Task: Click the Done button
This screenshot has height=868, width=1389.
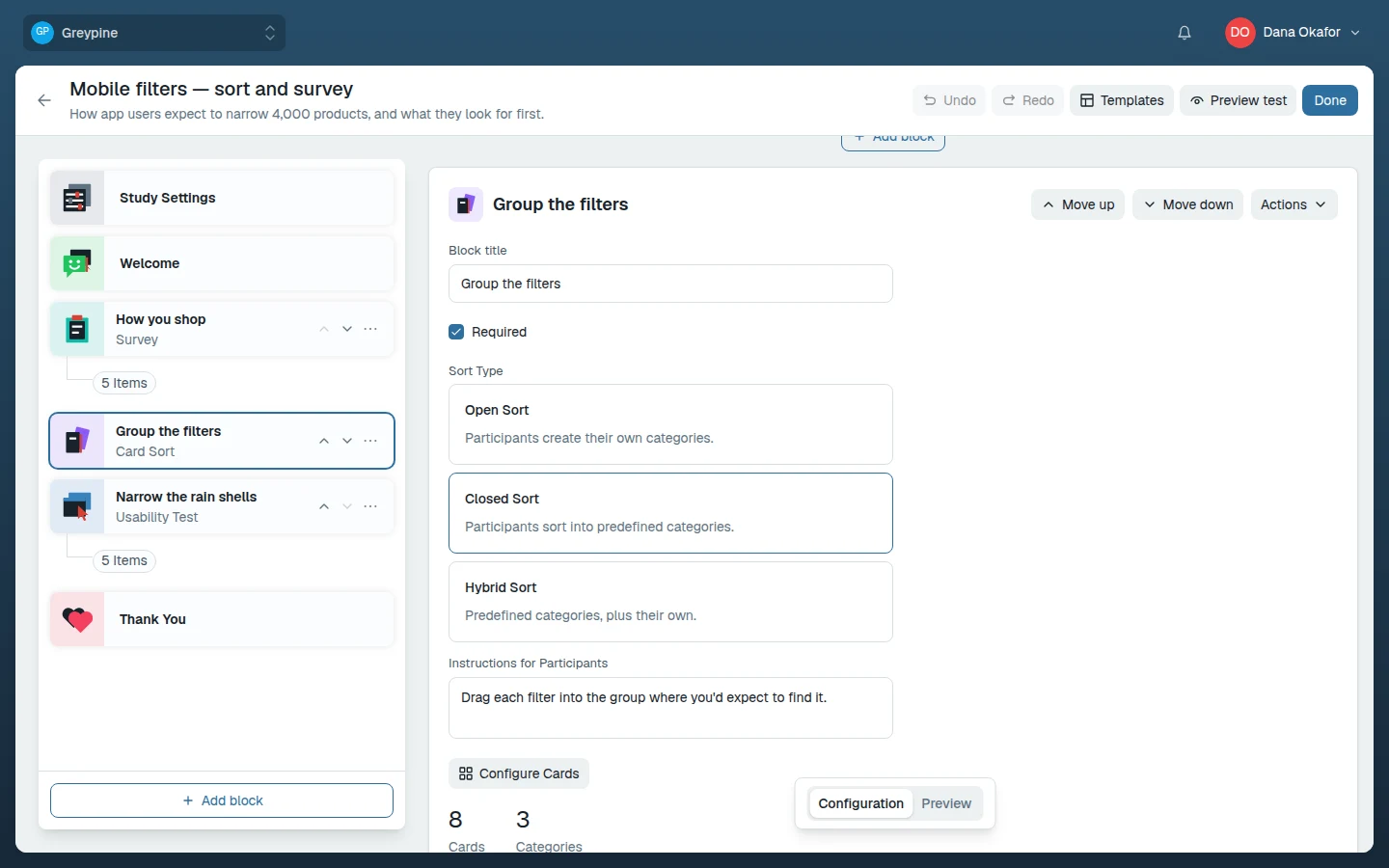Action: click(x=1330, y=100)
